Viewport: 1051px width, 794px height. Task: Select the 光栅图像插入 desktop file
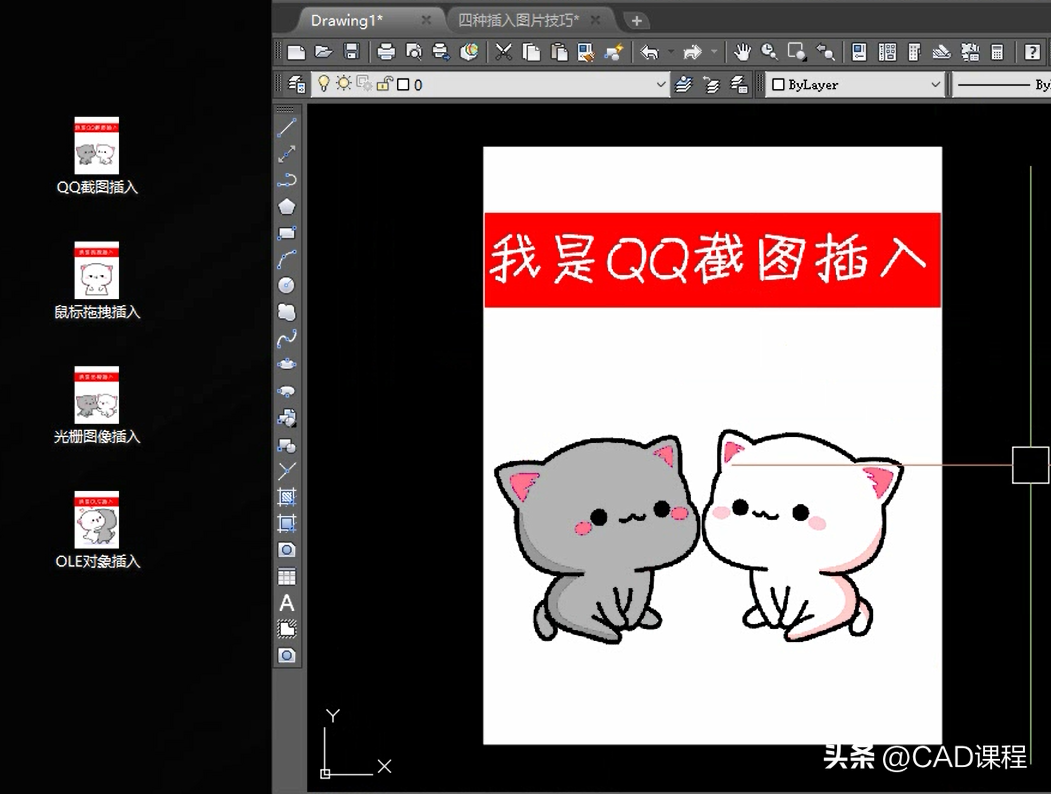point(97,405)
